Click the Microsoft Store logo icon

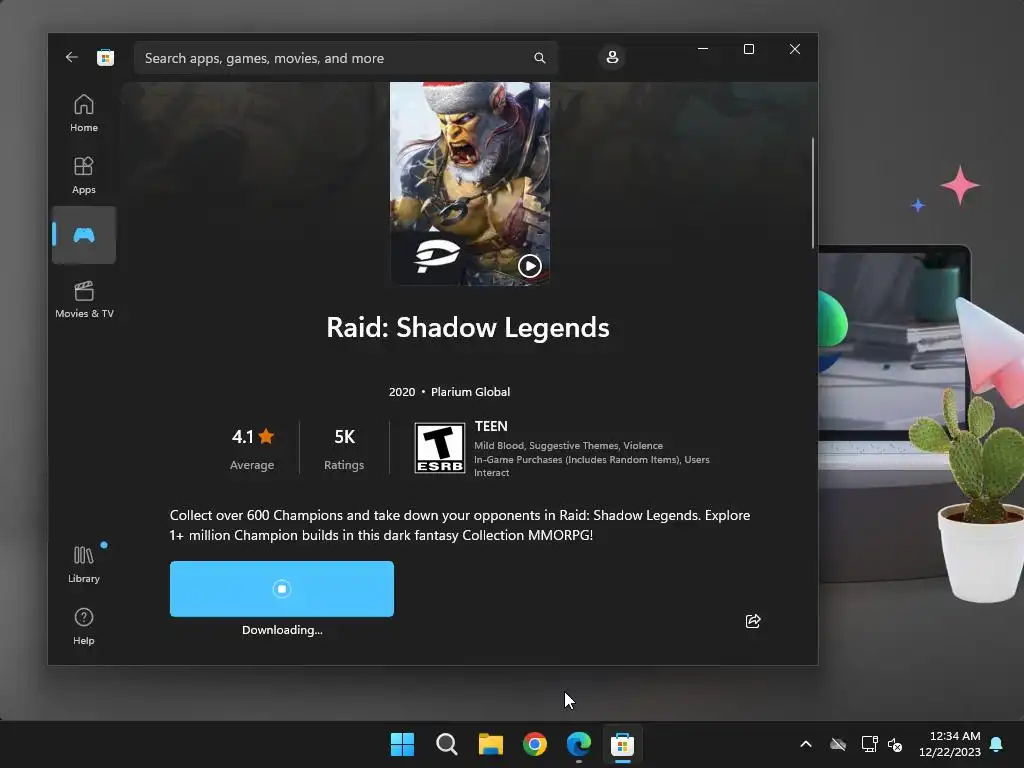105,57
